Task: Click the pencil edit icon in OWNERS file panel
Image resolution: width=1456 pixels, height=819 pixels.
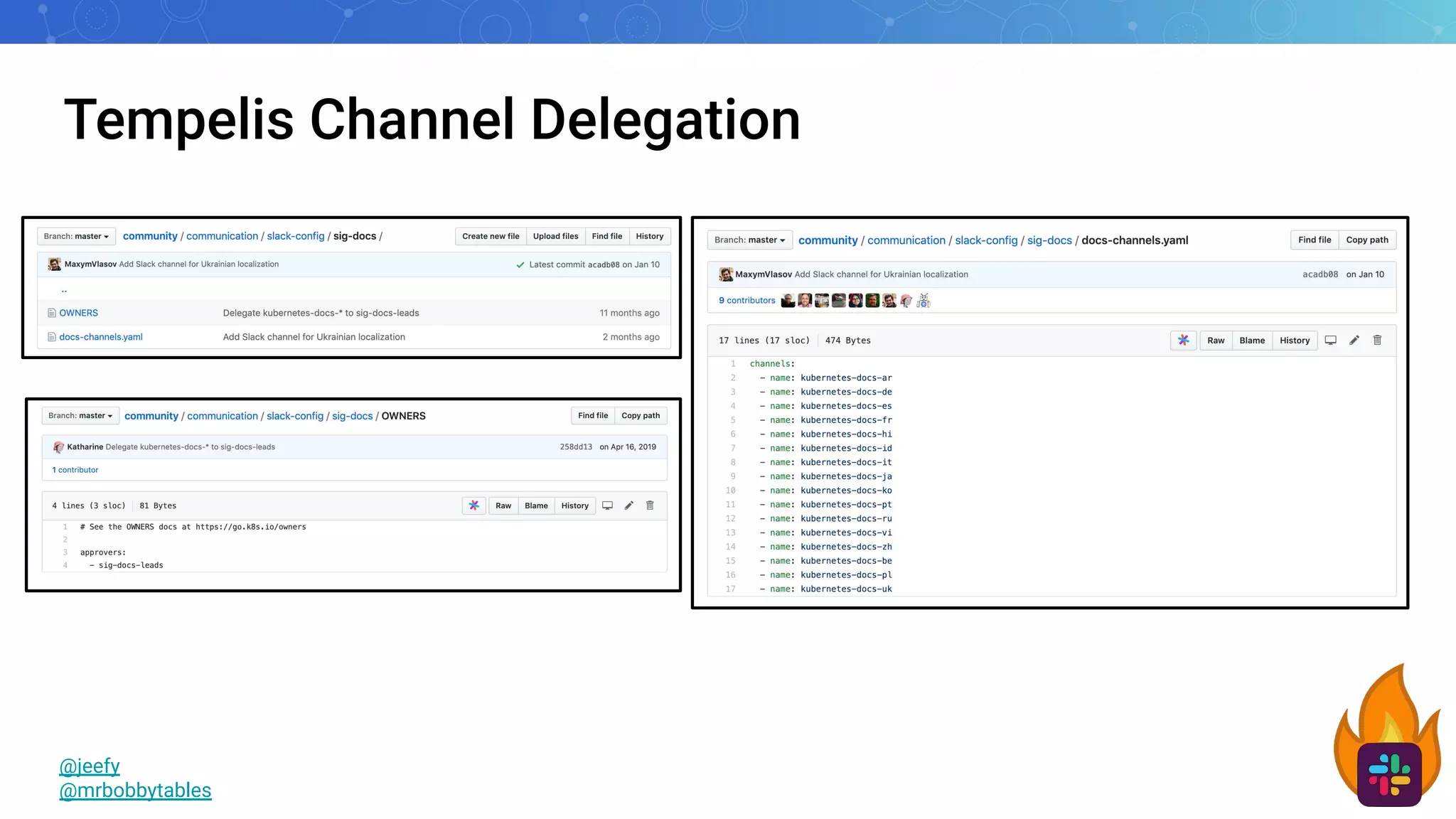Action: click(x=629, y=505)
